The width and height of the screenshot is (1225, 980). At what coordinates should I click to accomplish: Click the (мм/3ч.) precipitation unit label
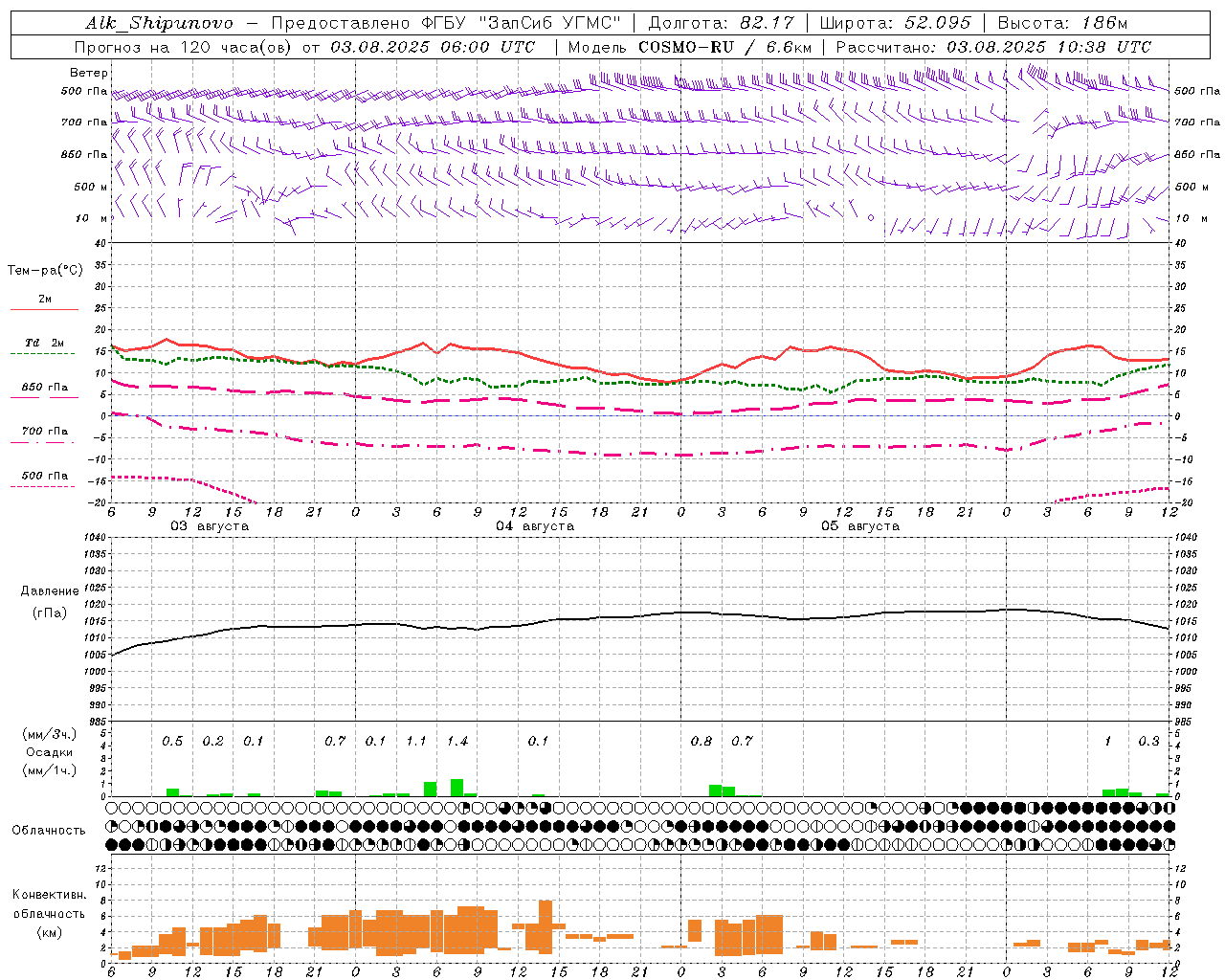(49, 734)
